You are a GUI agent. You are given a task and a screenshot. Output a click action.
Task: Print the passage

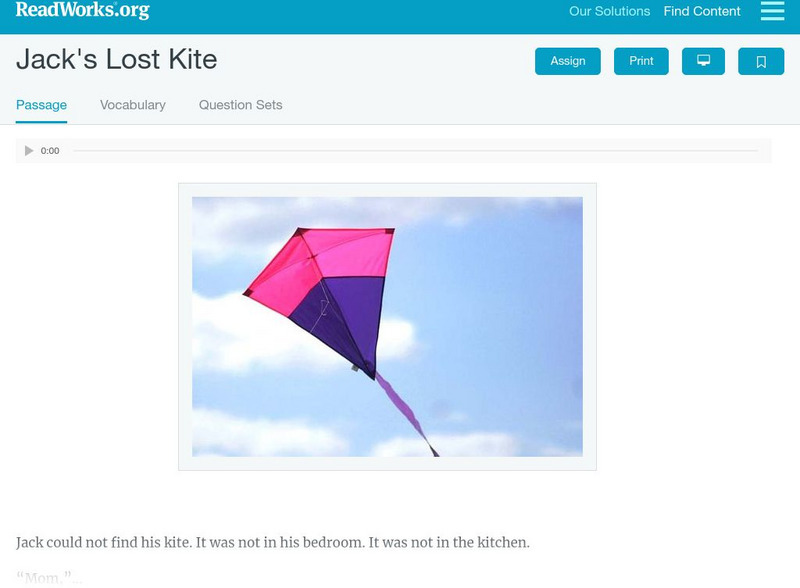point(641,61)
